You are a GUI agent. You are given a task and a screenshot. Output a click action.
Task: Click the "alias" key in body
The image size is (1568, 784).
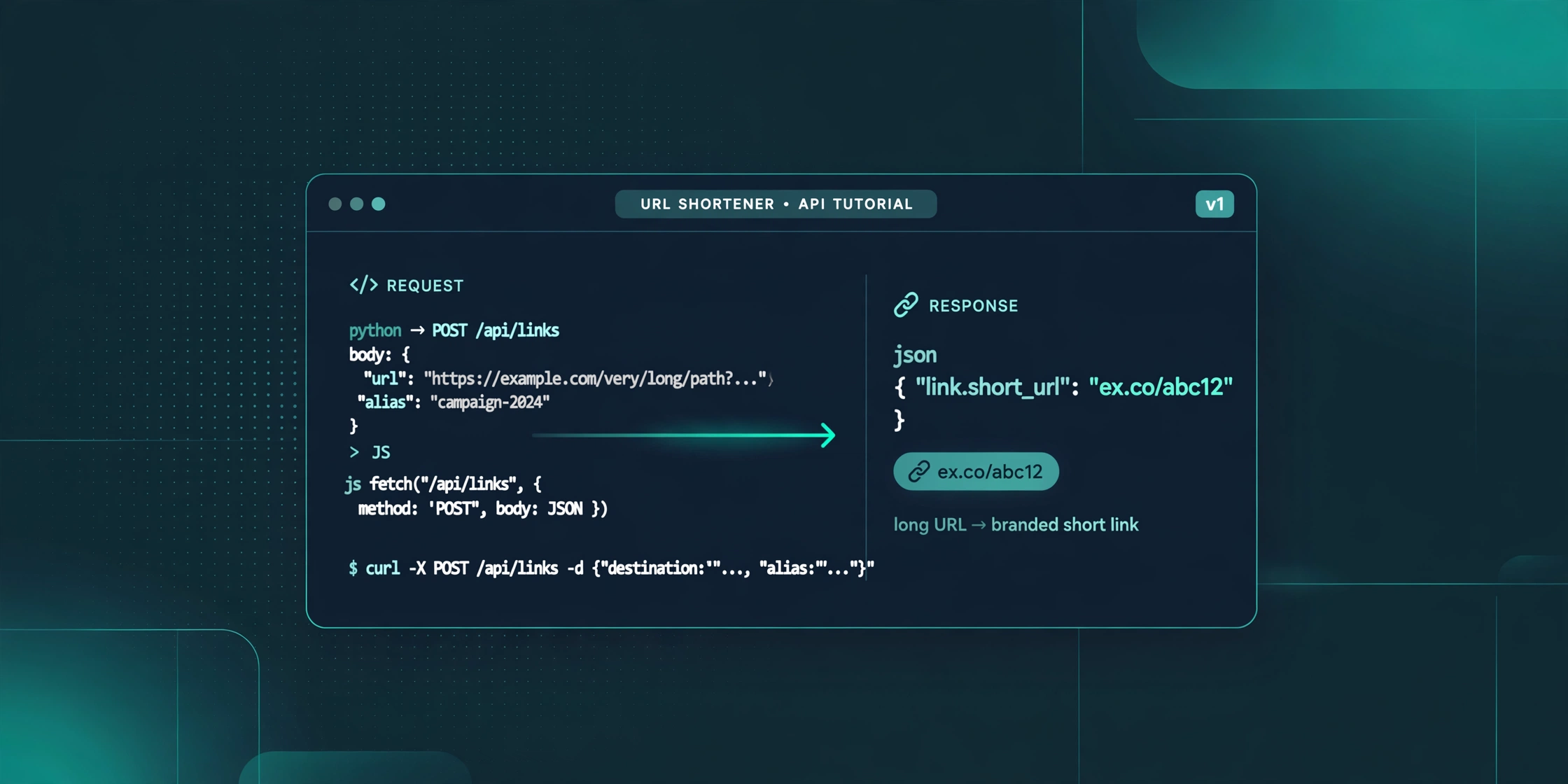click(x=385, y=402)
